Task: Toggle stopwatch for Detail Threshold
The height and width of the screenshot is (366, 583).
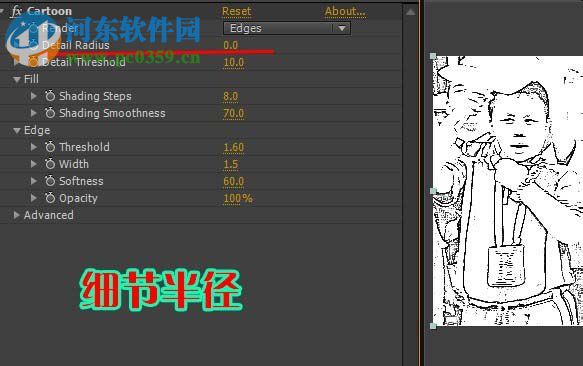Action: [33, 62]
